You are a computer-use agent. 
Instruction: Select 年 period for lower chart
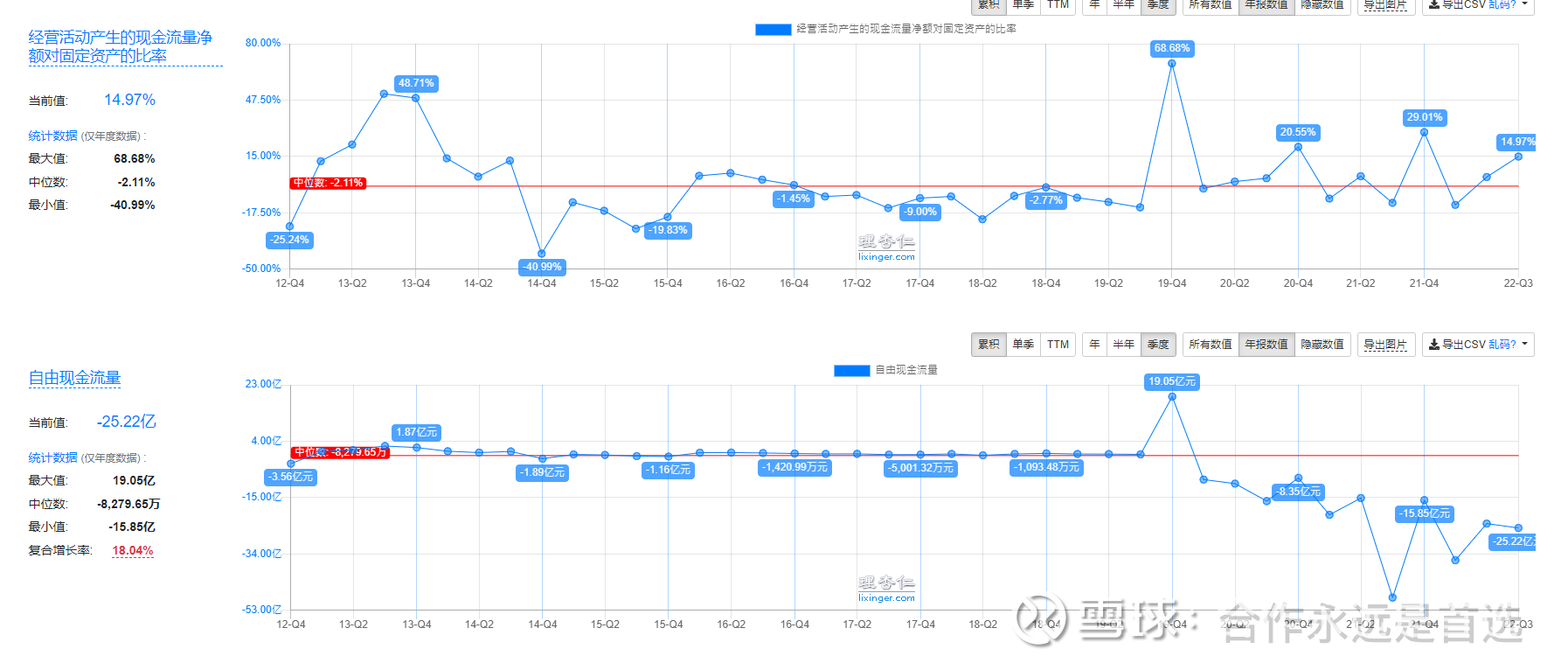[x=1094, y=345]
